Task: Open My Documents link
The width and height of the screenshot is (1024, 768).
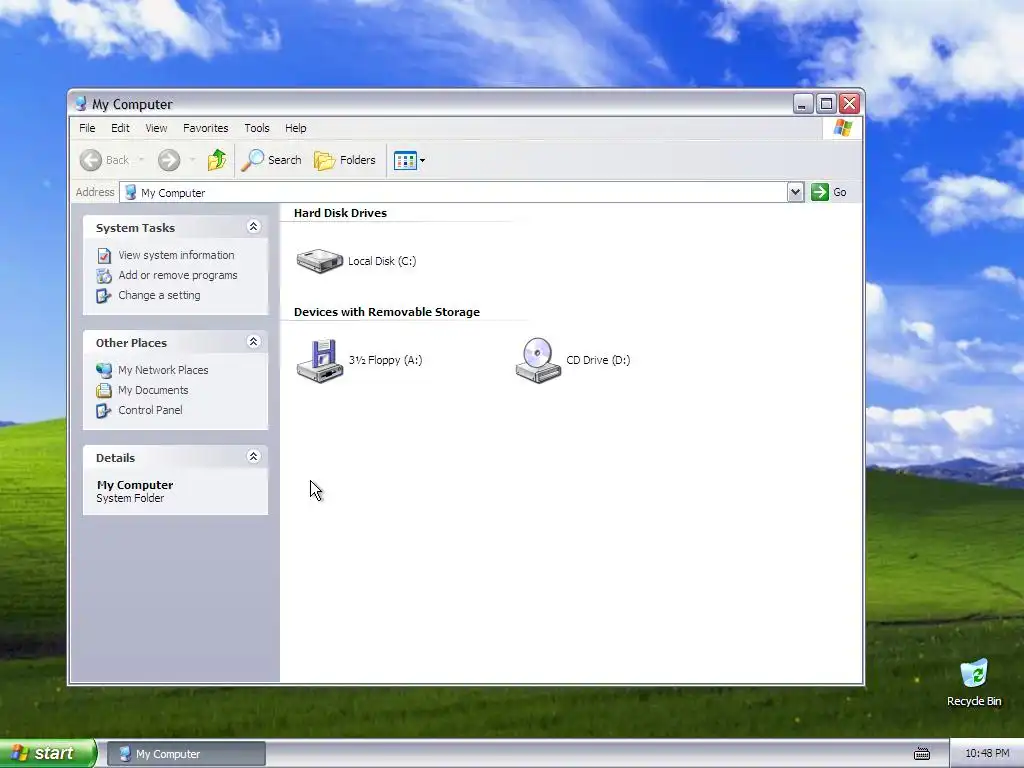Action: 153,390
